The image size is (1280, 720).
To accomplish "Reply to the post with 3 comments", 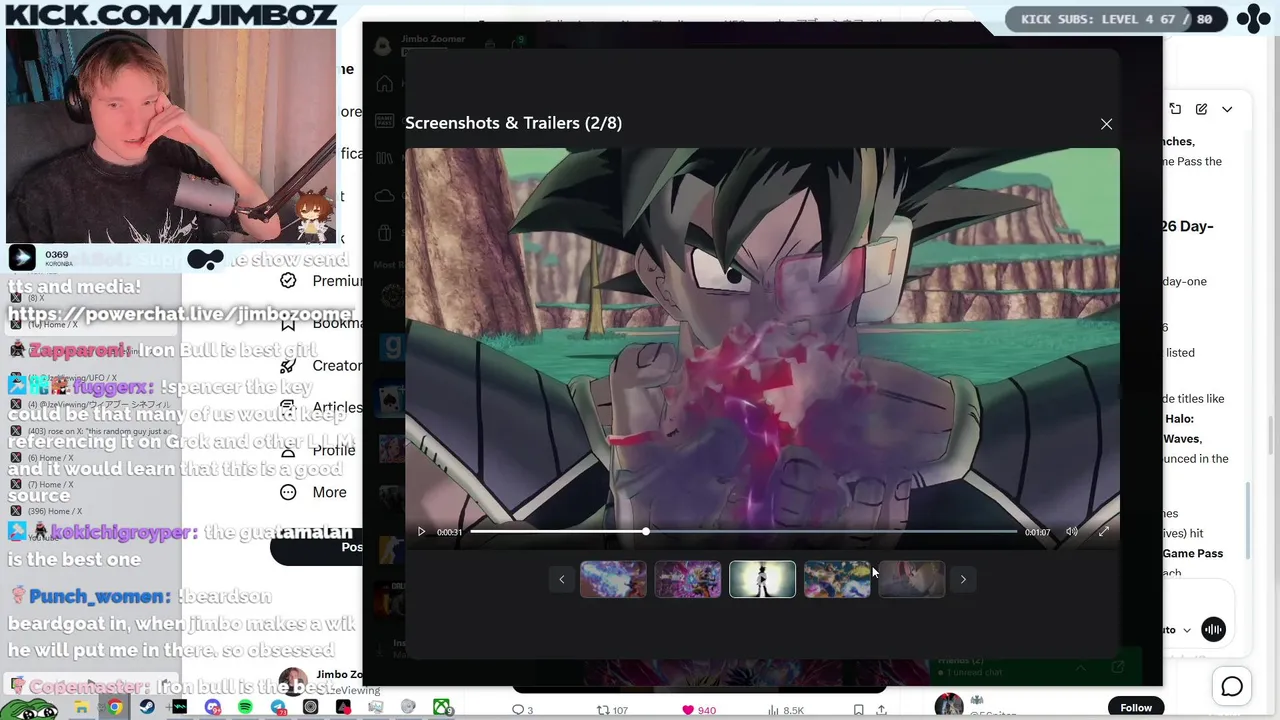I will [522, 710].
